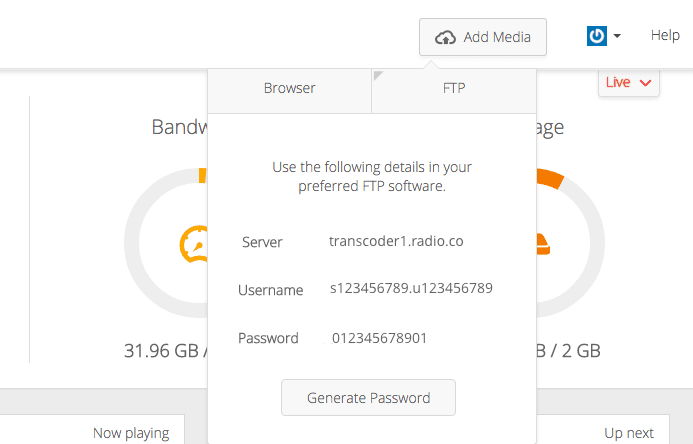693x444 pixels.
Task: Switch to the Browser upload tab
Action: click(x=289, y=88)
